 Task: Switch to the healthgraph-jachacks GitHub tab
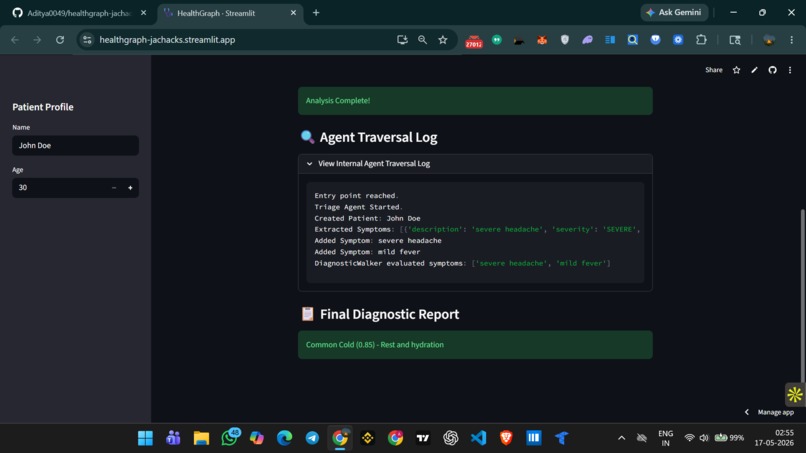pos(77,13)
